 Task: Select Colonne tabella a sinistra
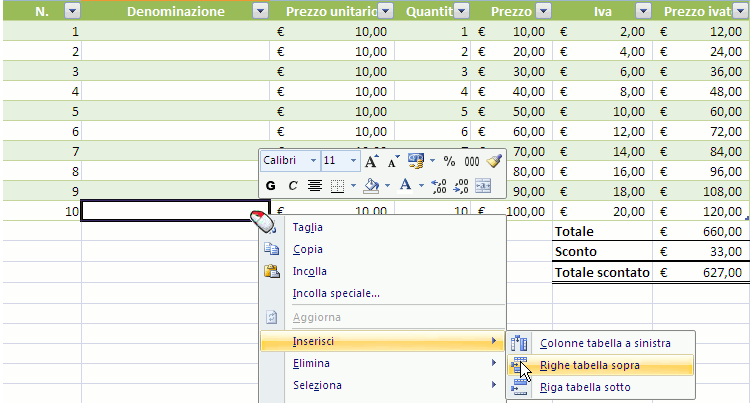click(x=601, y=343)
